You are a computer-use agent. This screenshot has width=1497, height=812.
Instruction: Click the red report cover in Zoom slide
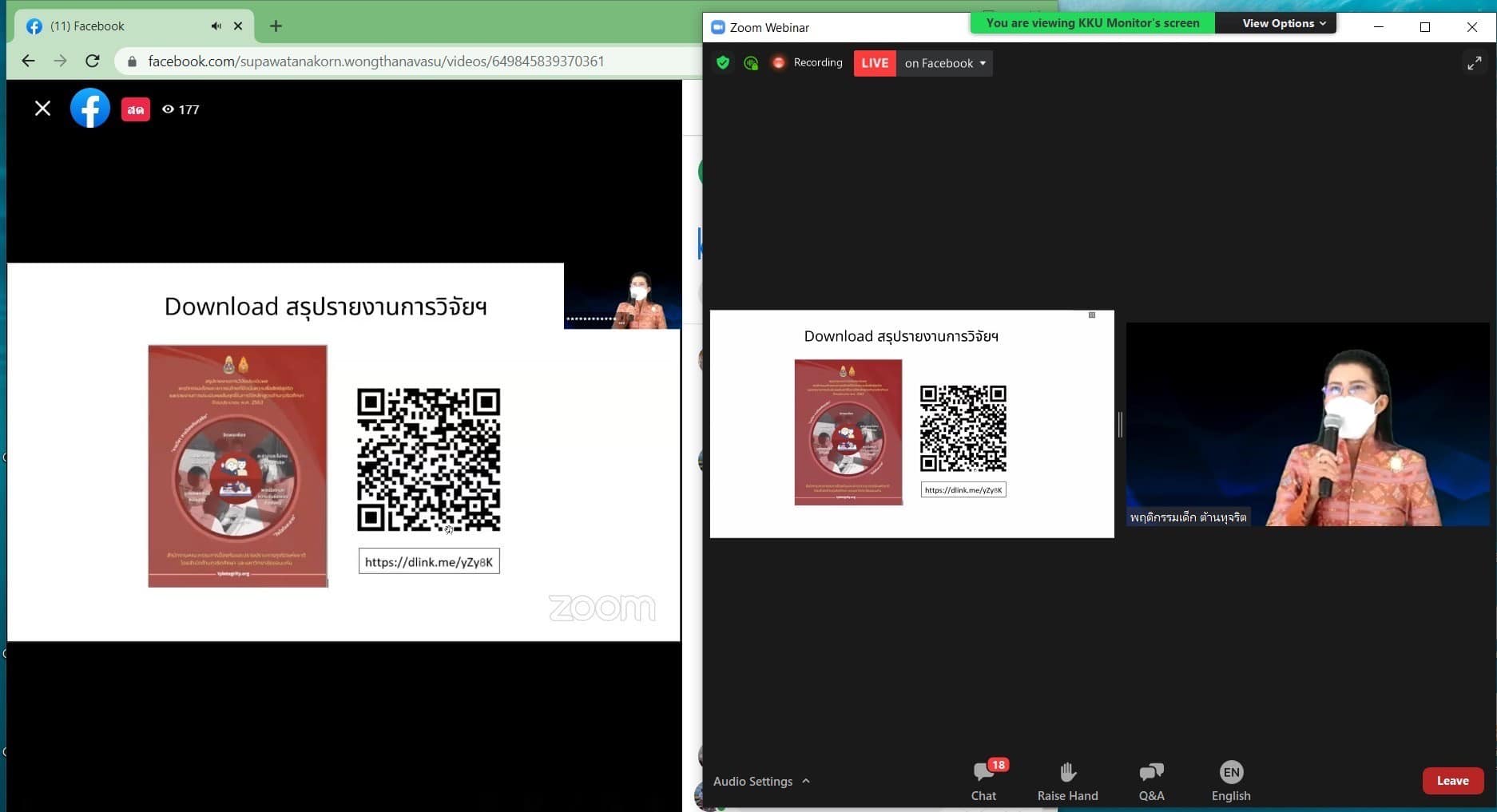click(x=848, y=432)
